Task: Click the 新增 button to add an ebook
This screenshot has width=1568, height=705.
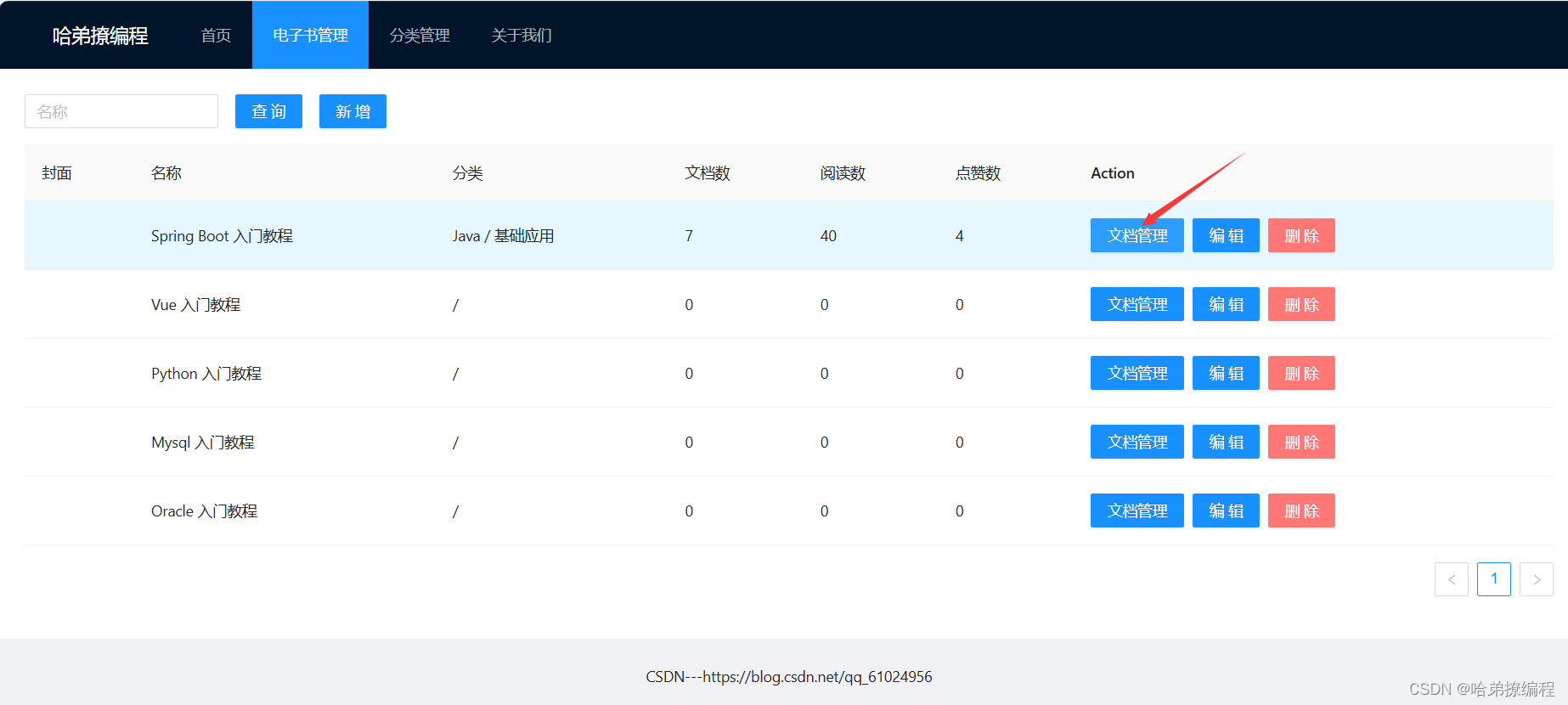Action: point(353,111)
